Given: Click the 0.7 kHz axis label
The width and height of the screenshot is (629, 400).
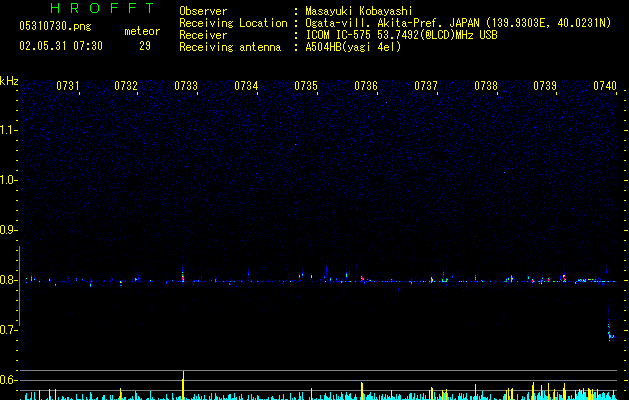Looking at the screenshot, I should (x=8, y=330).
